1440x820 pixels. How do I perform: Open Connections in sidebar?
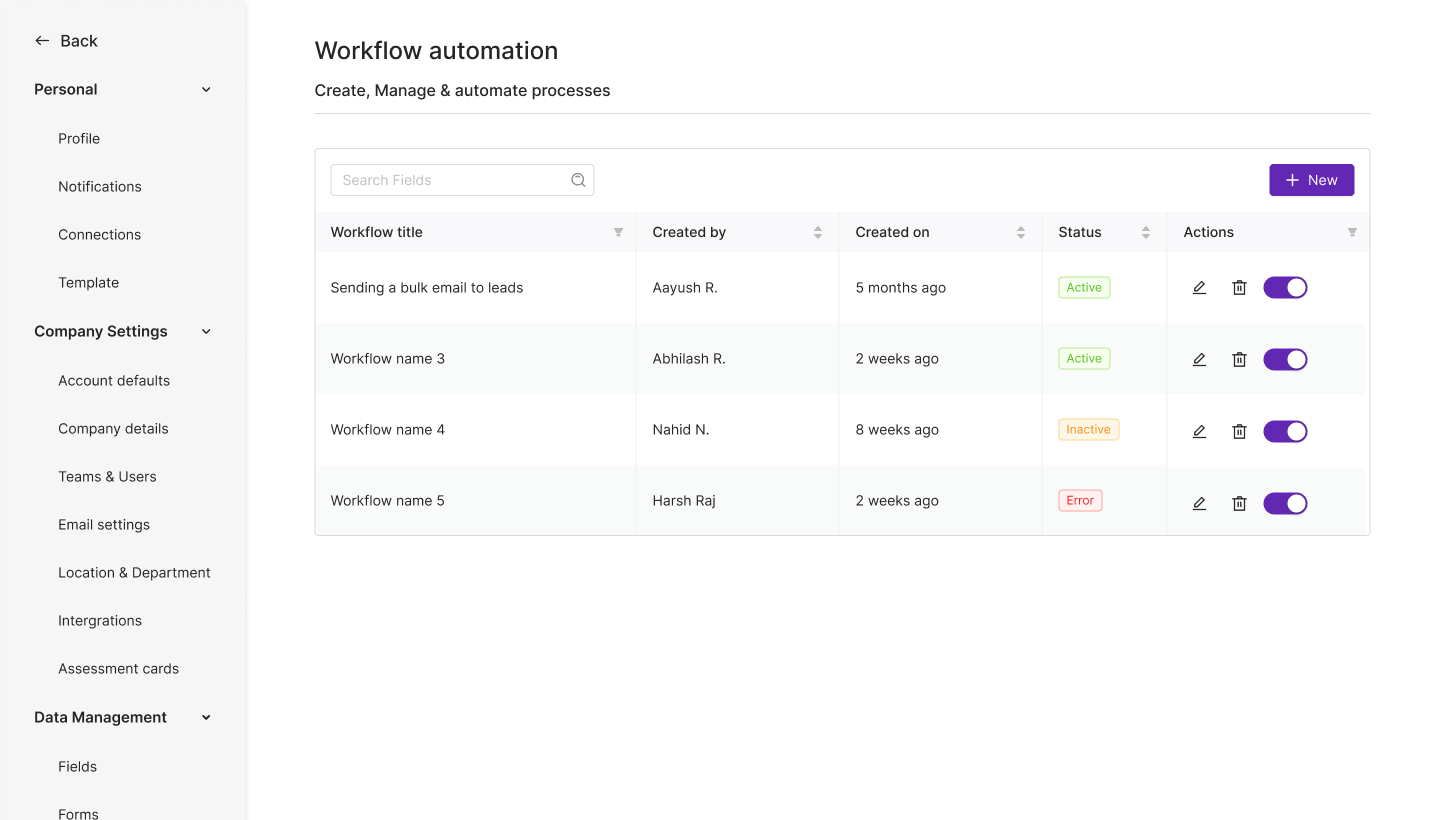100,234
